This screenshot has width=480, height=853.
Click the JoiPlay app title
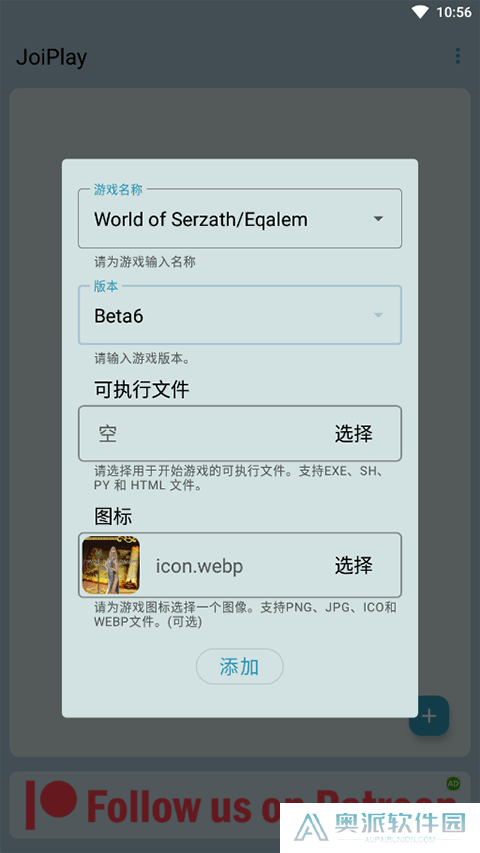(52, 57)
